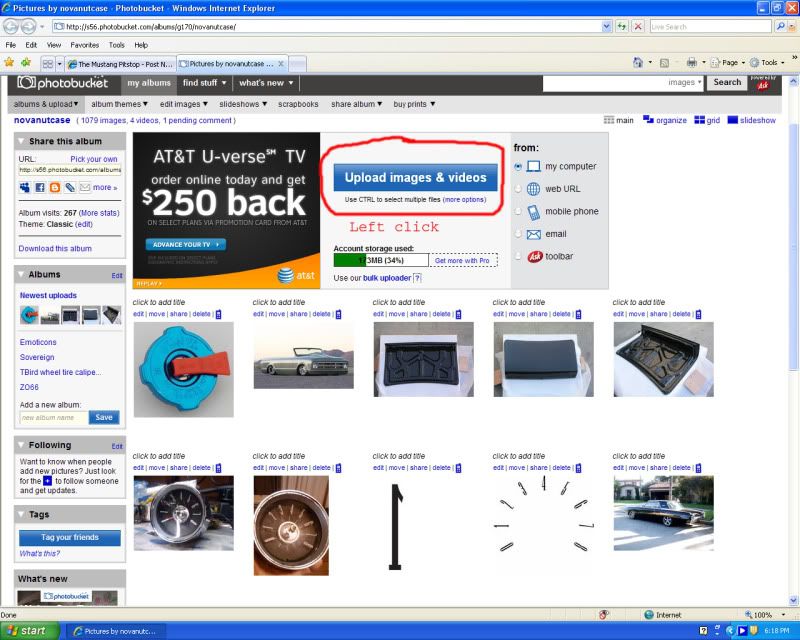Image resolution: width=800 pixels, height=640 pixels.
Task: Click 'Upload images & videos' button
Action: [x=415, y=178]
